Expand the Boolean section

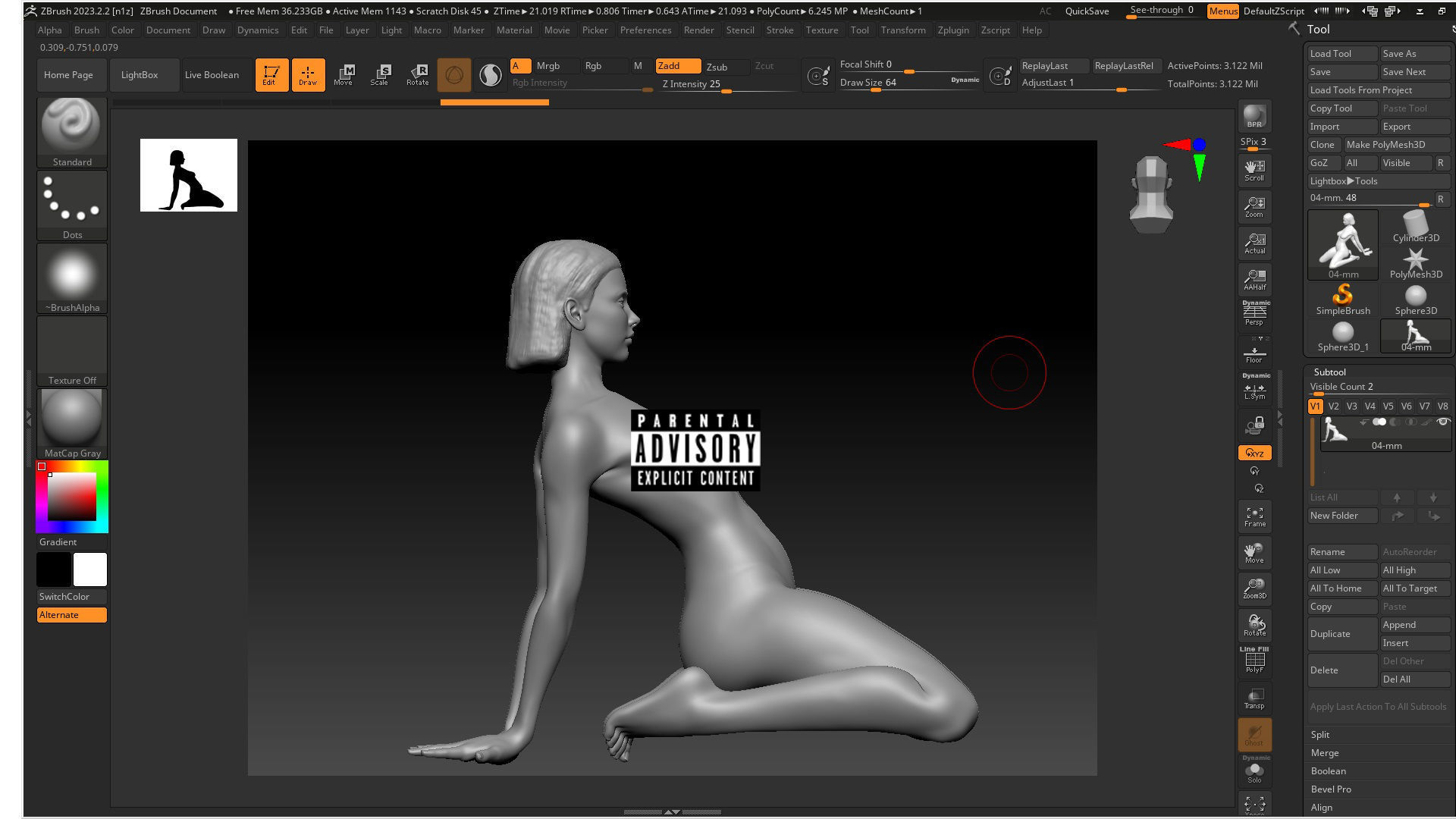pyautogui.click(x=1329, y=770)
